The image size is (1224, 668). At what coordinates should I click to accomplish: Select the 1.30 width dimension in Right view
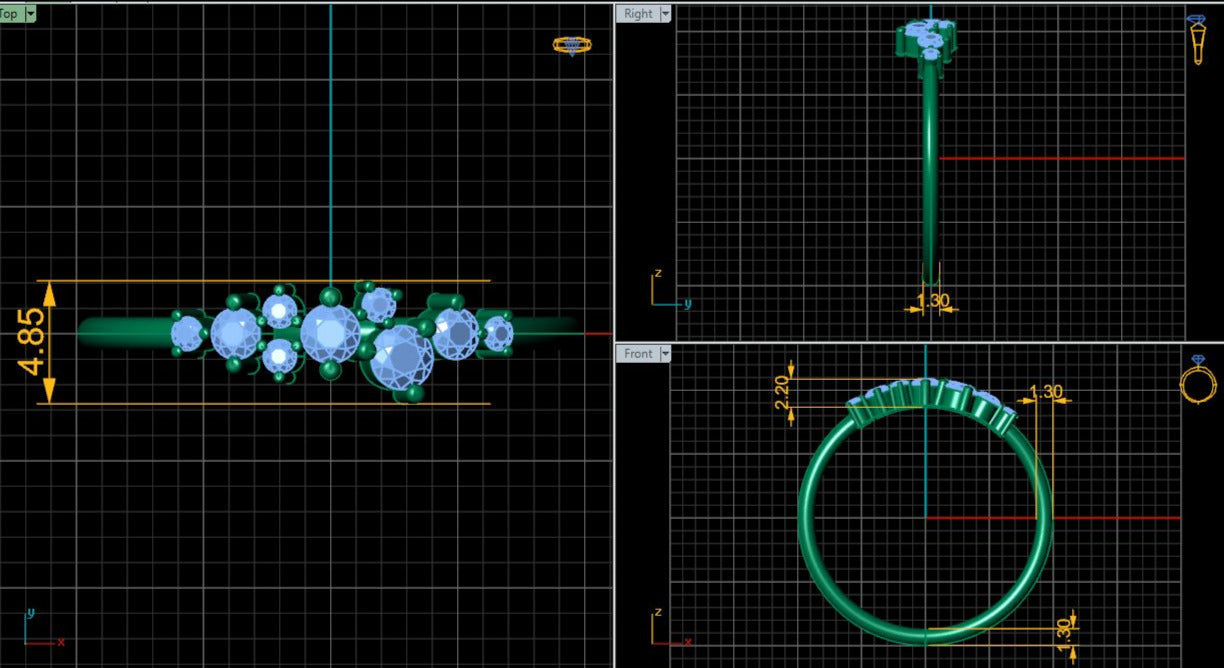click(932, 300)
